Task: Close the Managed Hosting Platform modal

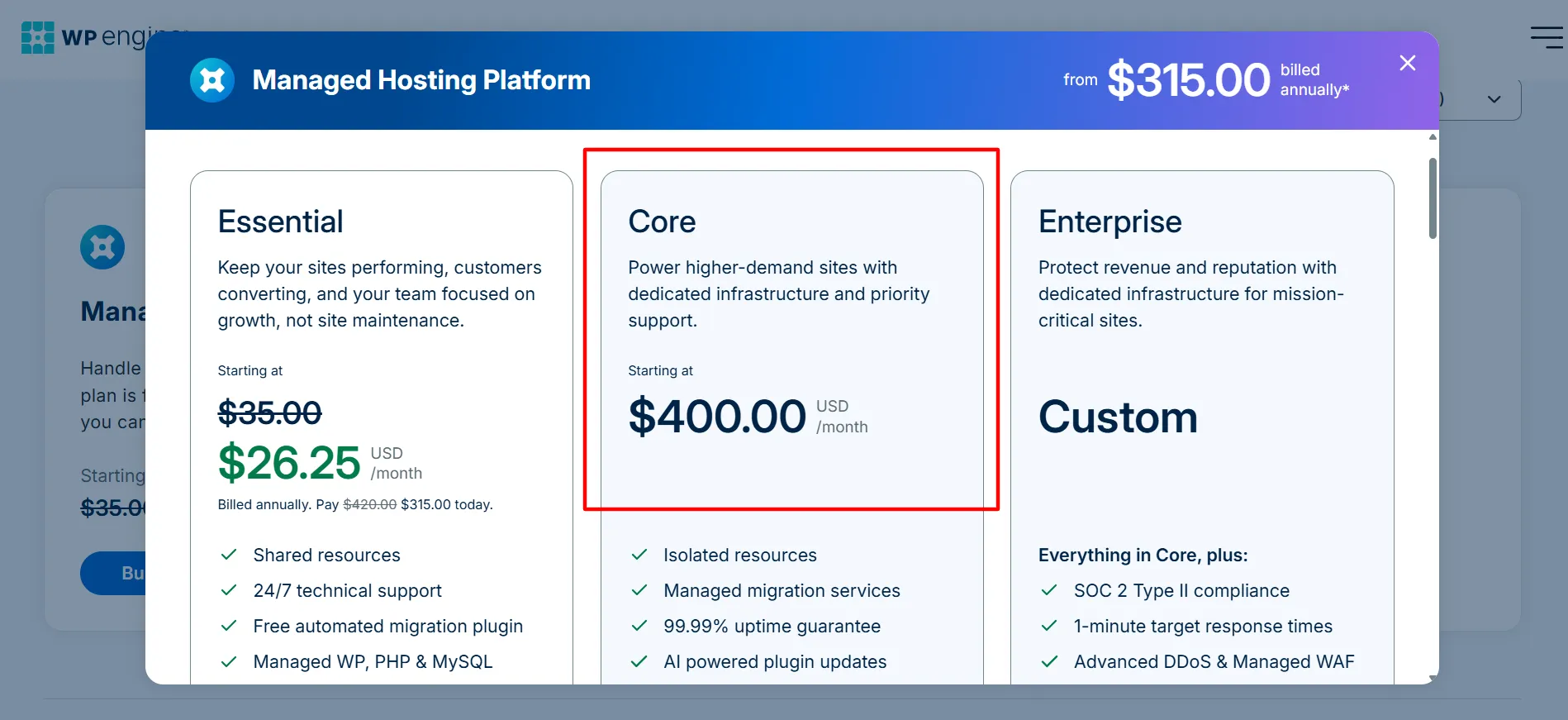Action: (x=1408, y=63)
